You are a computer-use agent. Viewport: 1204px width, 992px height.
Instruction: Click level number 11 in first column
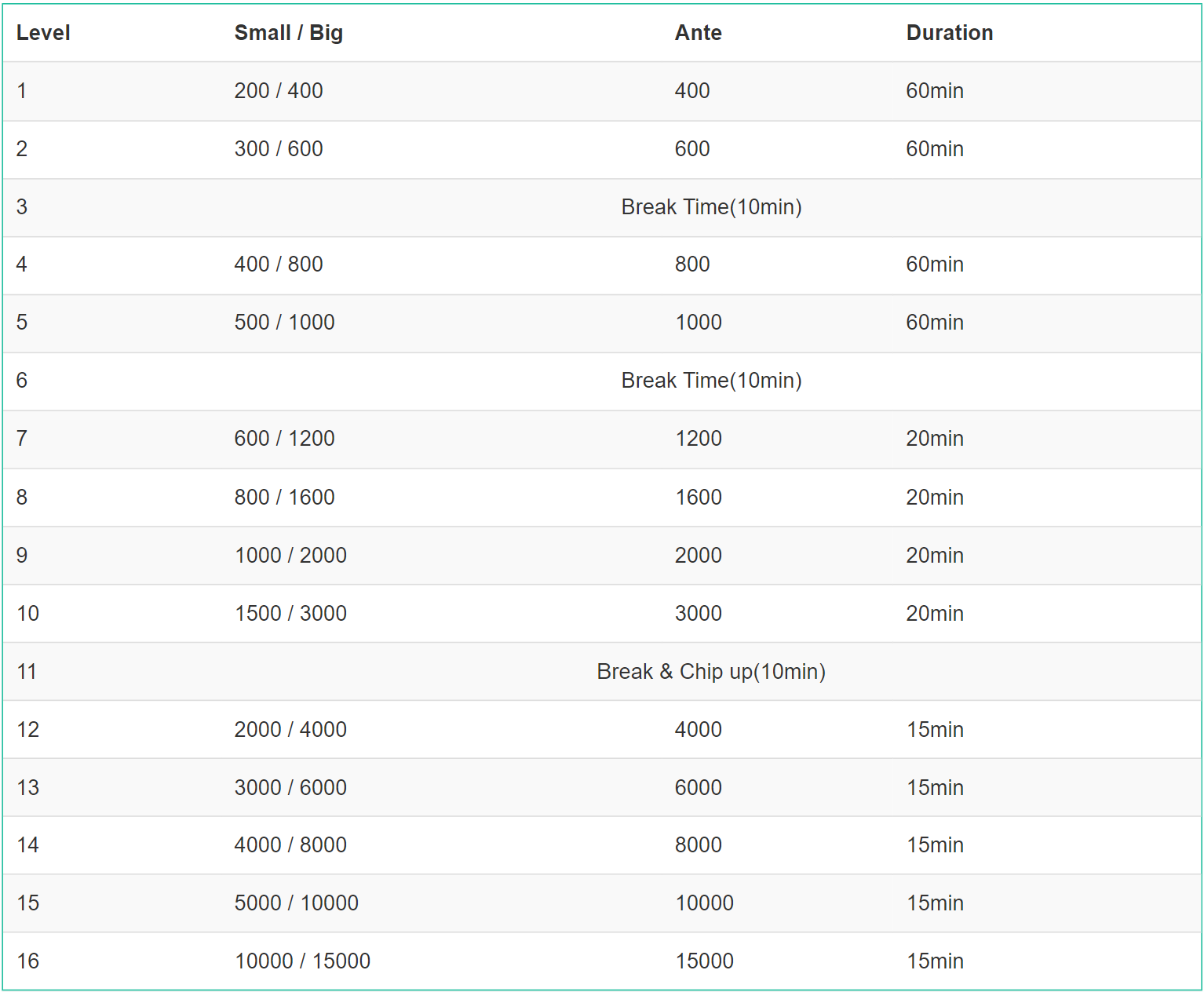click(x=27, y=672)
